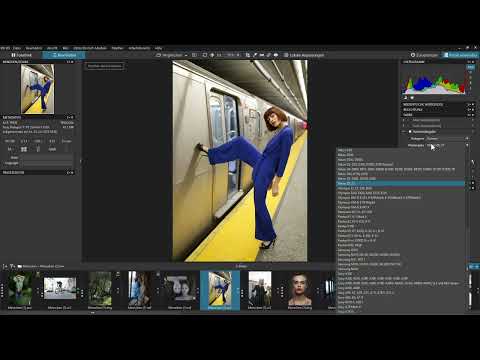
Task: Select the Horizon straighten tool icon
Action: [255, 55]
